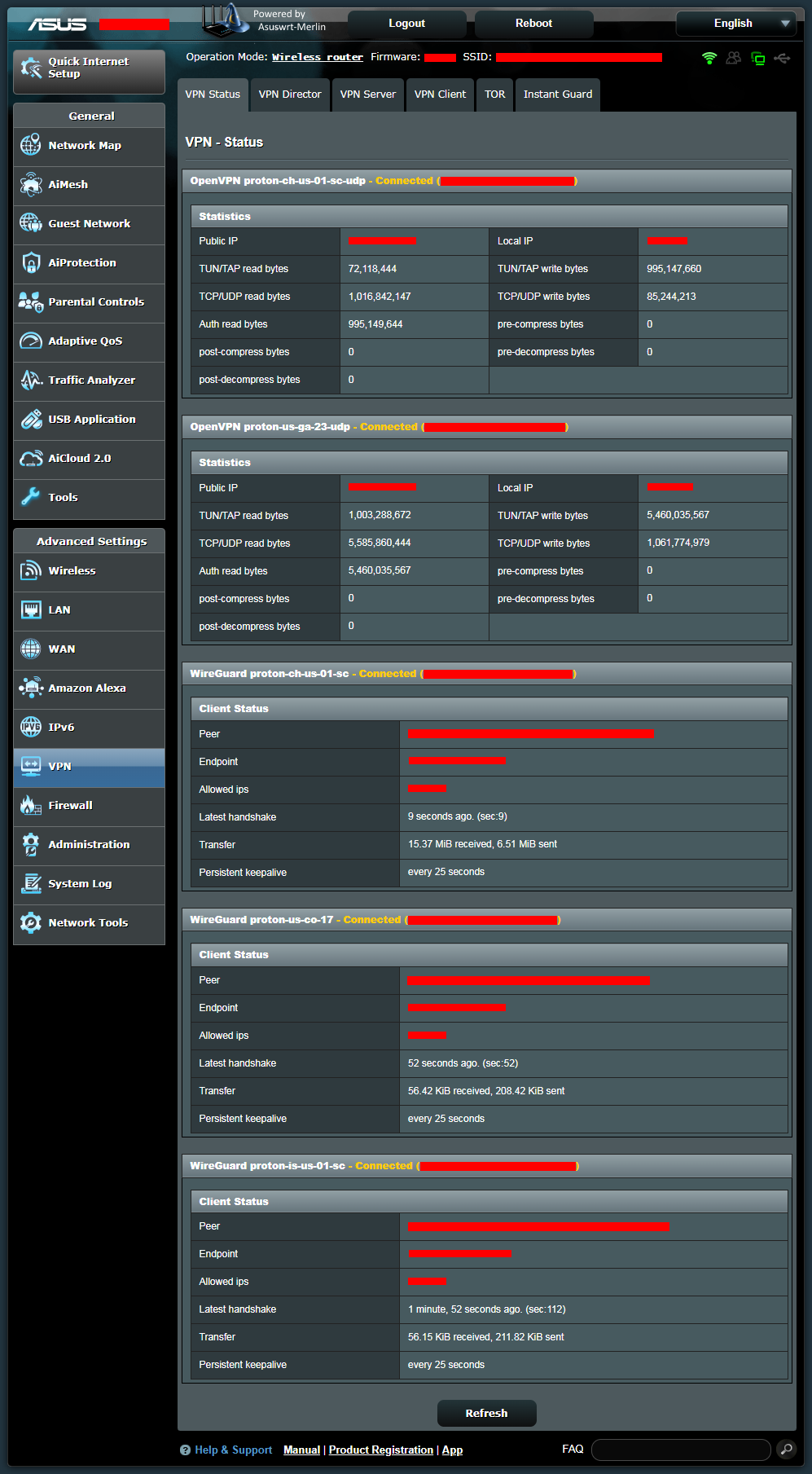Screen dimensions: 812x1474
Task: Click the Reboot button
Action: pyautogui.click(x=533, y=24)
